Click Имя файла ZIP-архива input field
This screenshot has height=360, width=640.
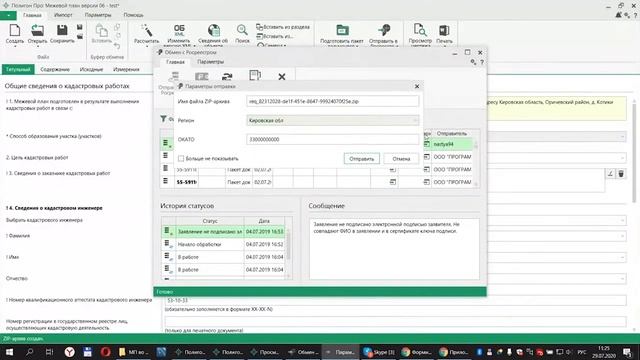point(333,101)
